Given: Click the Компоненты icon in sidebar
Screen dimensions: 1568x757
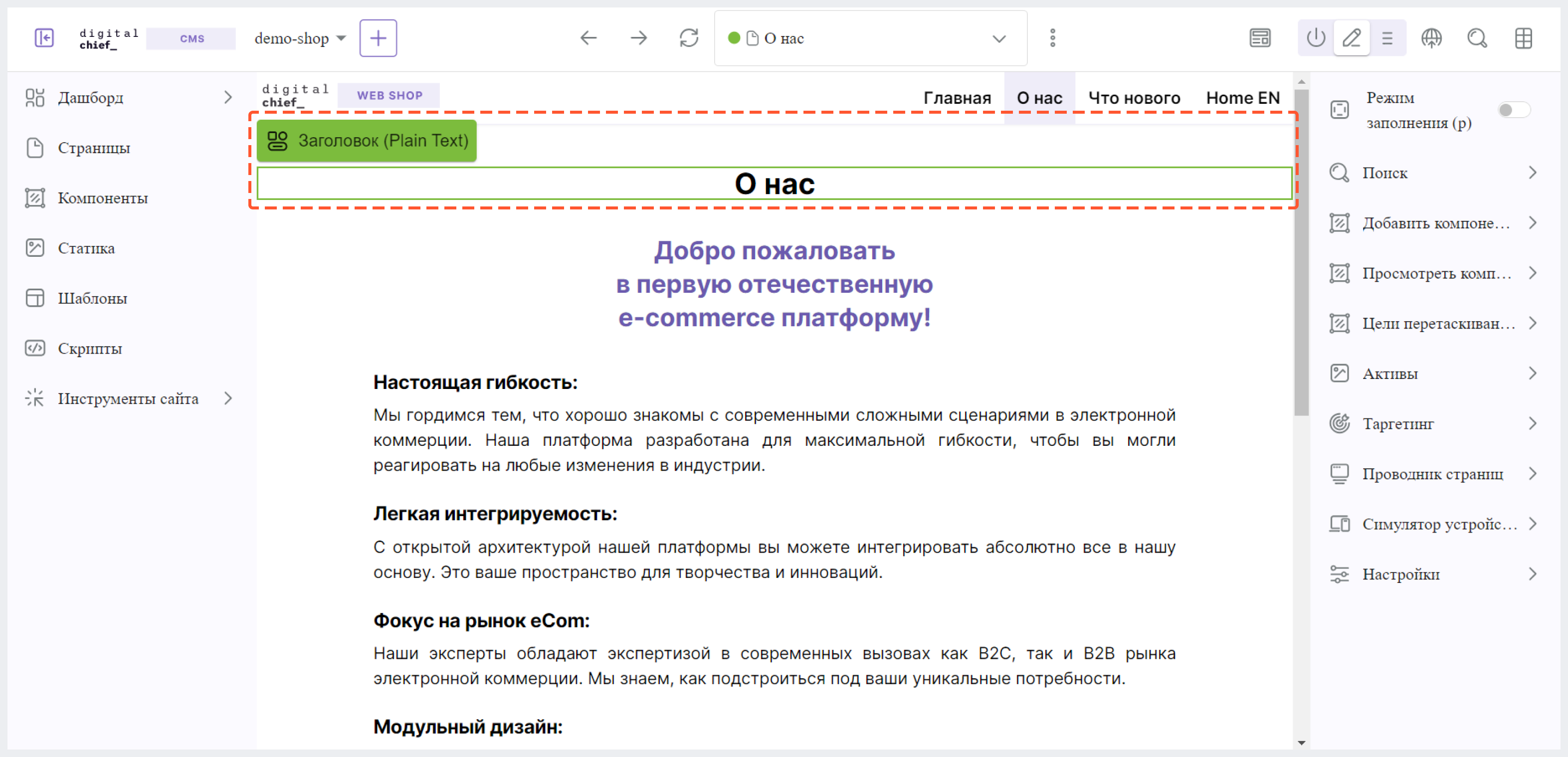Looking at the screenshot, I should (35, 198).
